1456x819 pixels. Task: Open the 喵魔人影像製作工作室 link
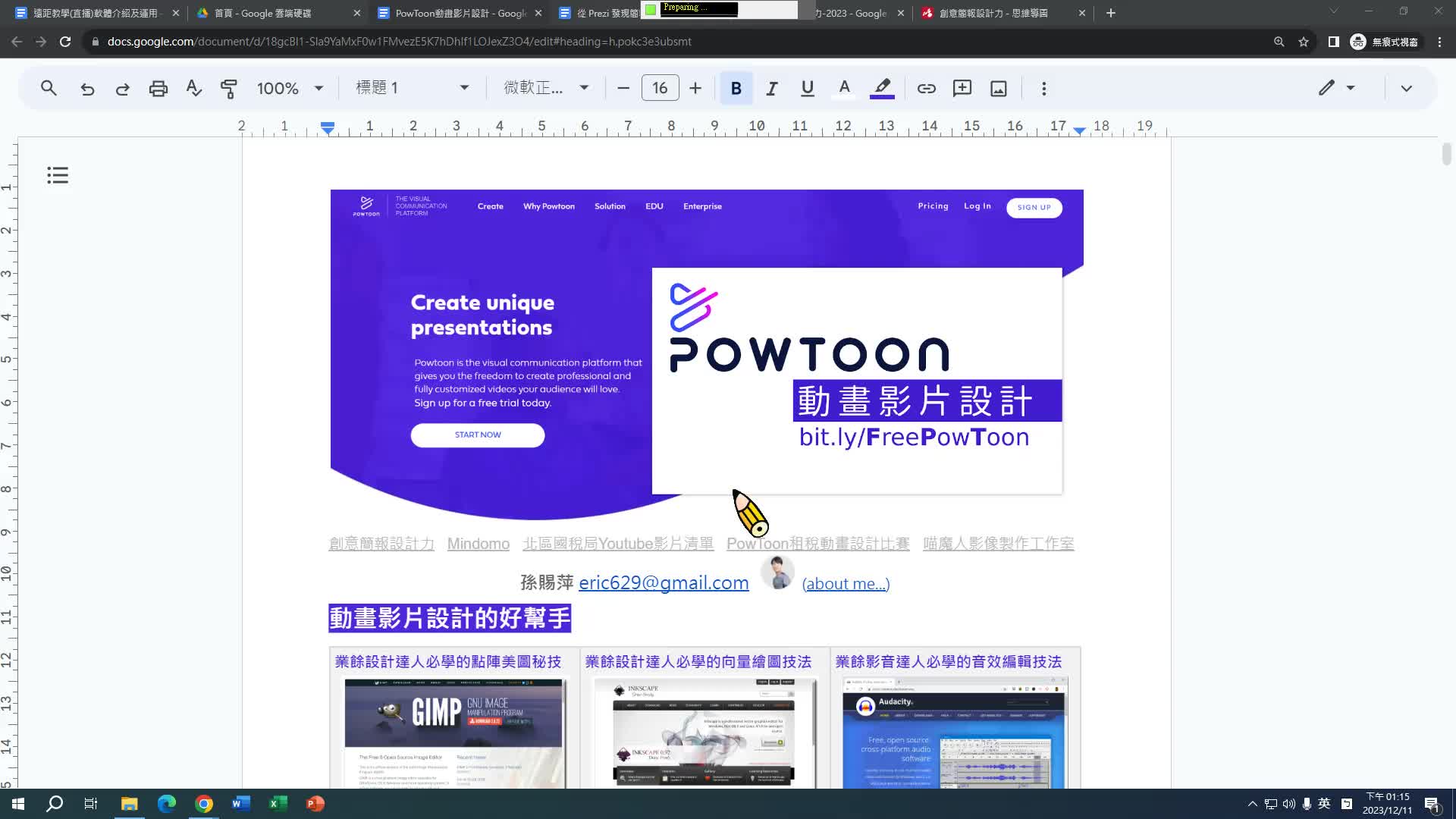point(998,544)
